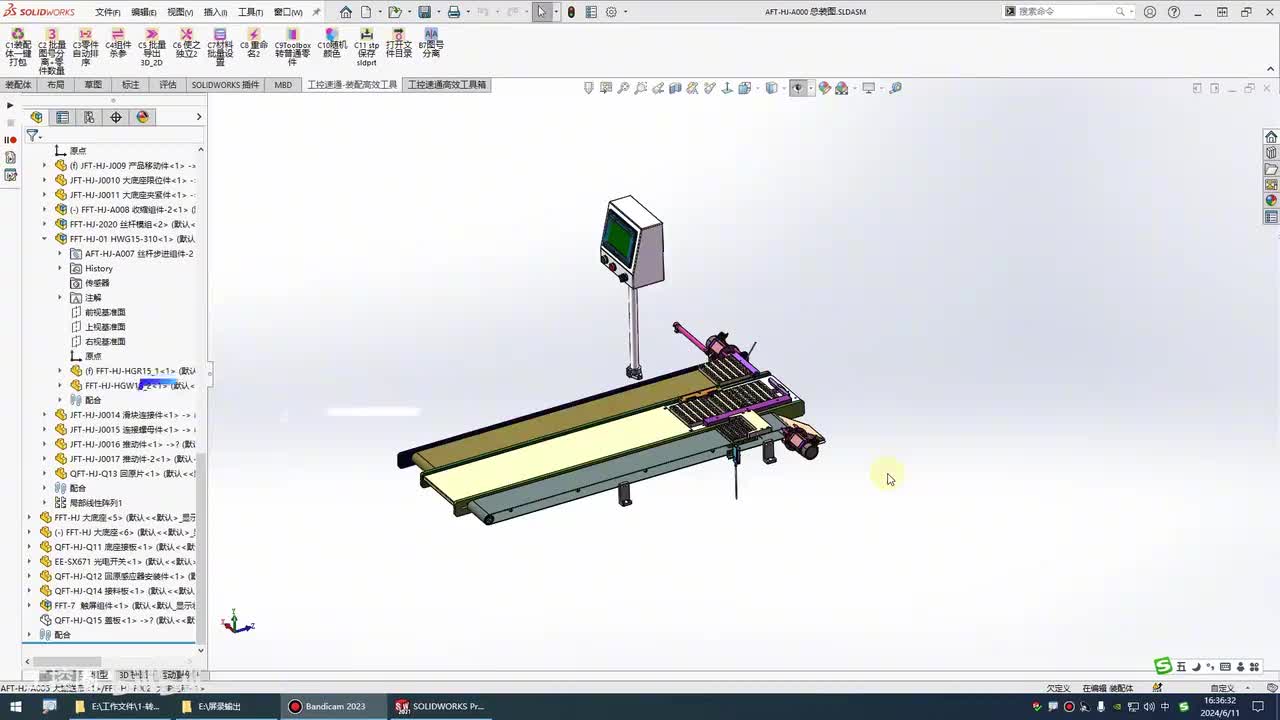Open the user login account icon

[1149, 12]
